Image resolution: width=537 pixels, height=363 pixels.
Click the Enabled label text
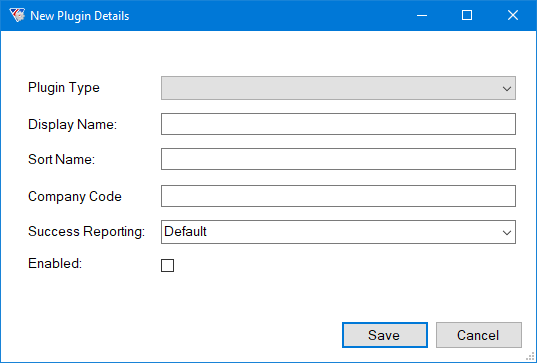[55, 263]
